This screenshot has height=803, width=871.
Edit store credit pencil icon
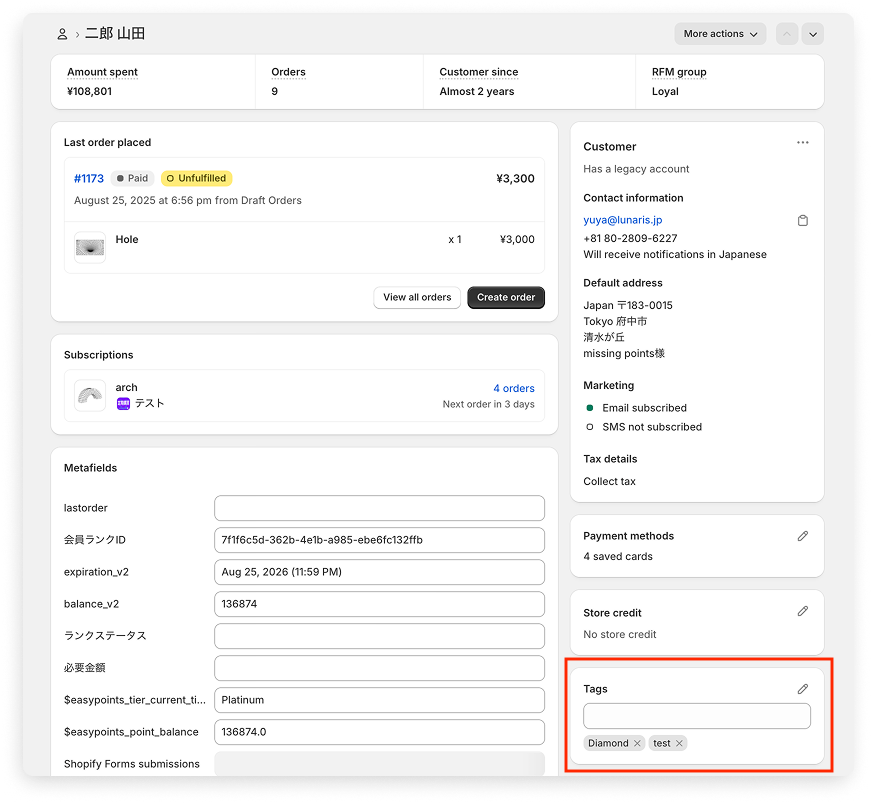(802, 611)
